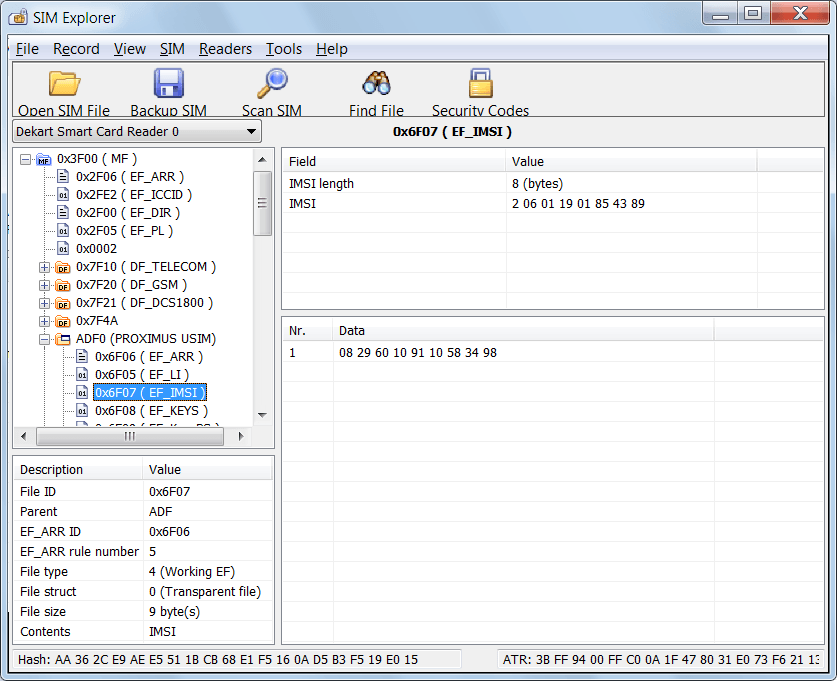Click the Open SIM File folder icon
The width and height of the screenshot is (837, 681).
[63, 82]
